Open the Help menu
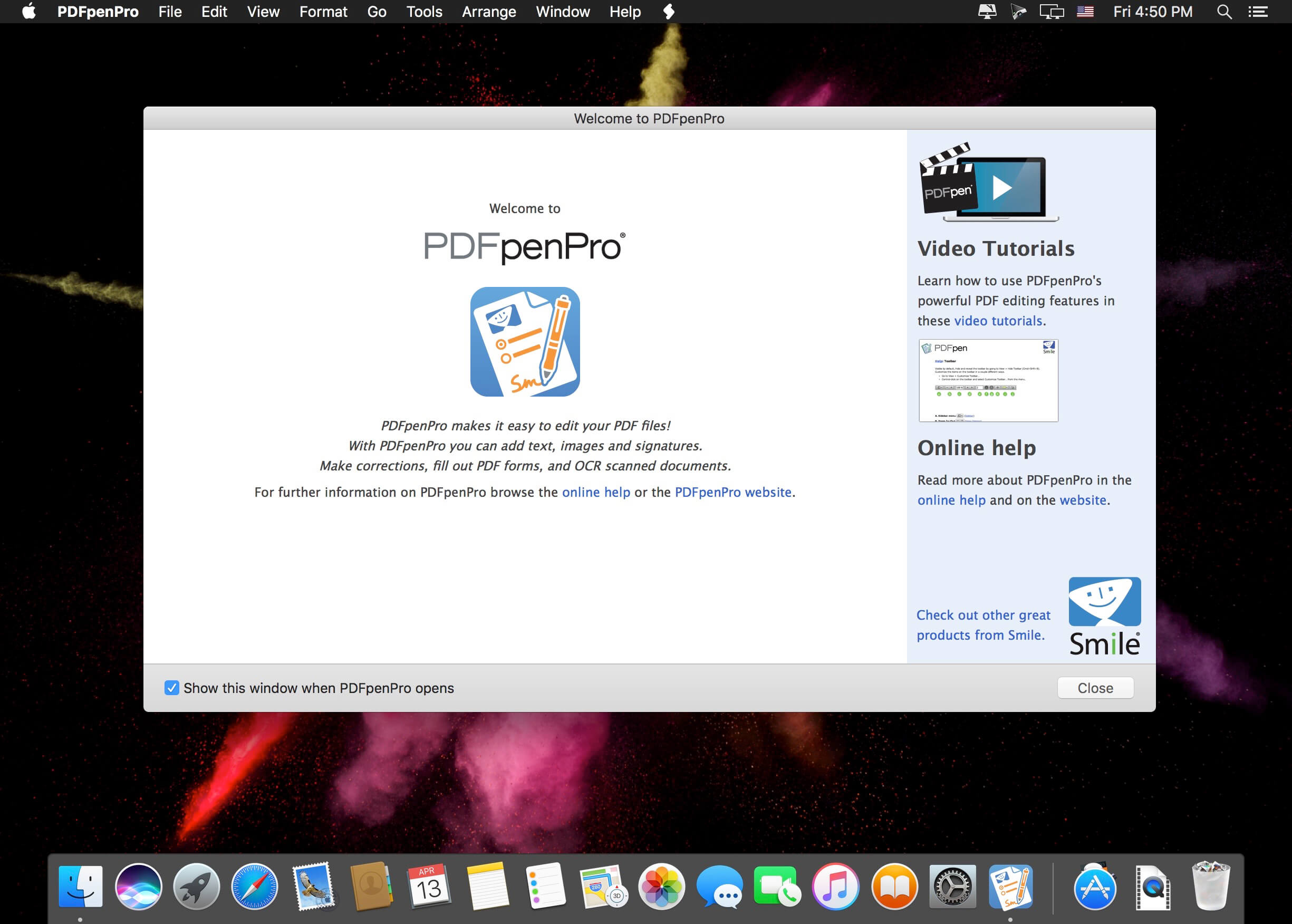This screenshot has height=924, width=1292. [x=625, y=12]
